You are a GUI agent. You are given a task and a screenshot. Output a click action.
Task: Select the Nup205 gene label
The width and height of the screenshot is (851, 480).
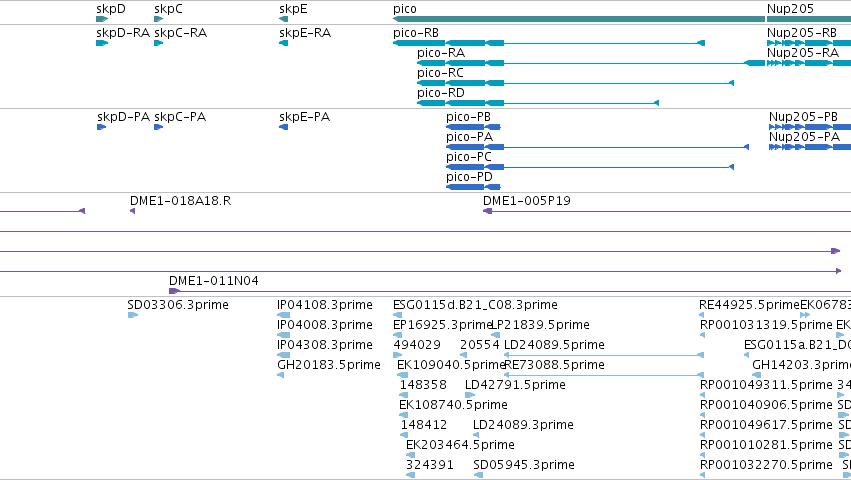click(x=790, y=9)
